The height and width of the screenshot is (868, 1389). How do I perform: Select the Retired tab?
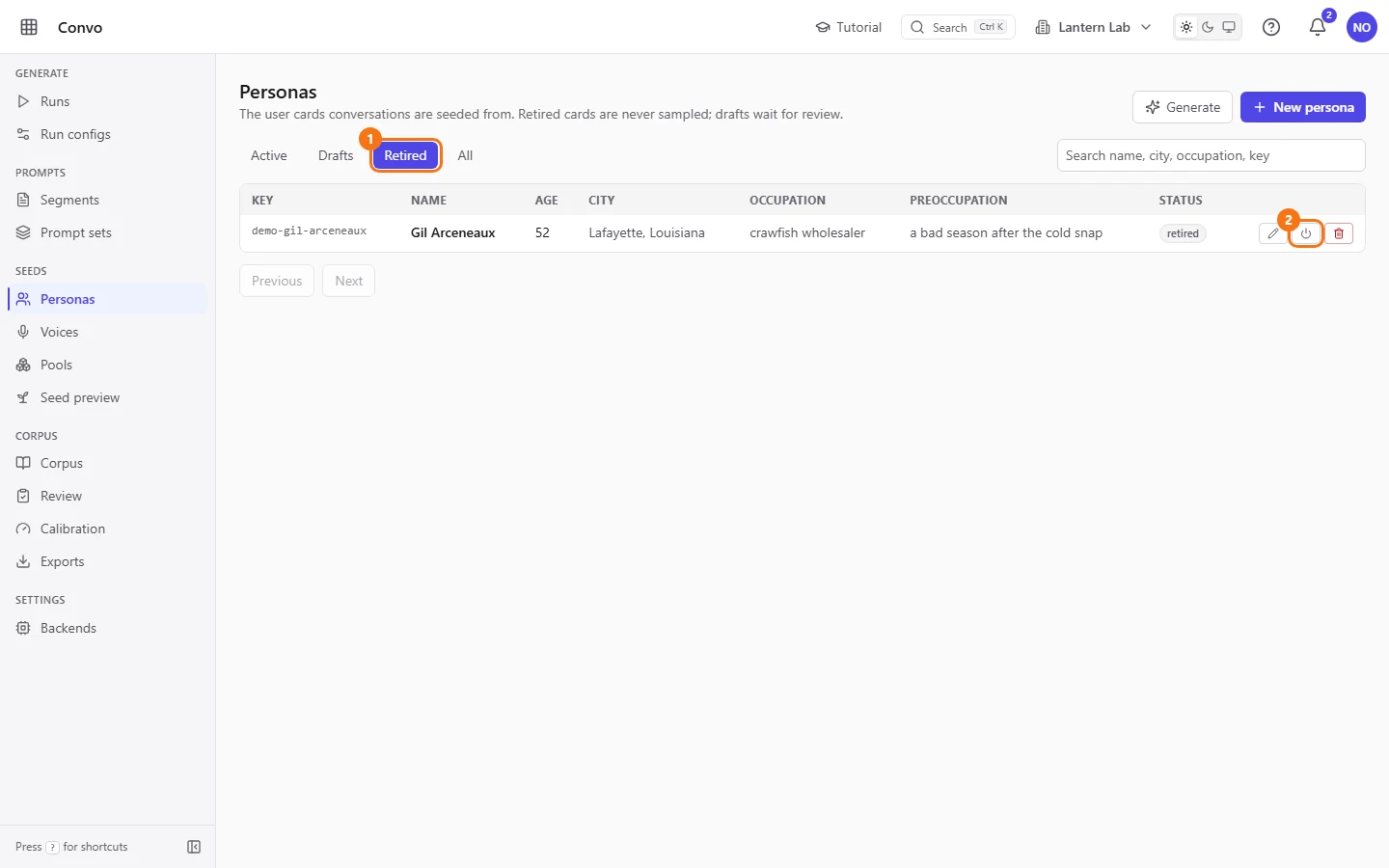pyautogui.click(x=405, y=155)
